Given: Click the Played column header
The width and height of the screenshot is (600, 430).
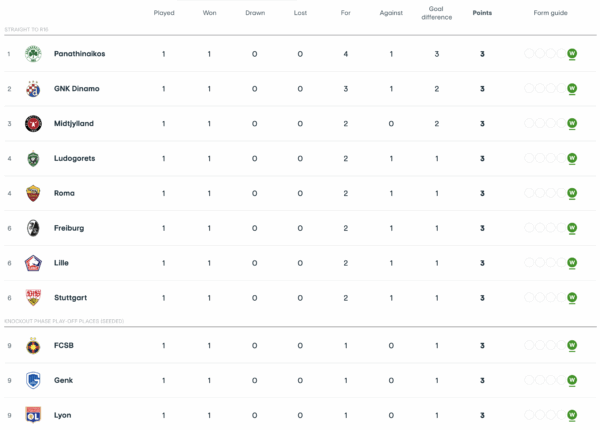Looking at the screenshot, I should click(164, 13).
